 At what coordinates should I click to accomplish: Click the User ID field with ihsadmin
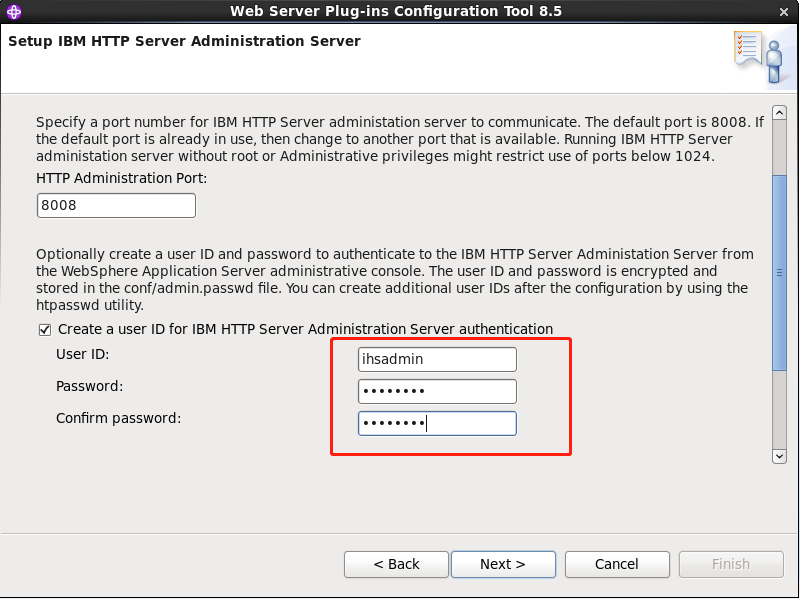pyautogui.click(x=437, y=360)
